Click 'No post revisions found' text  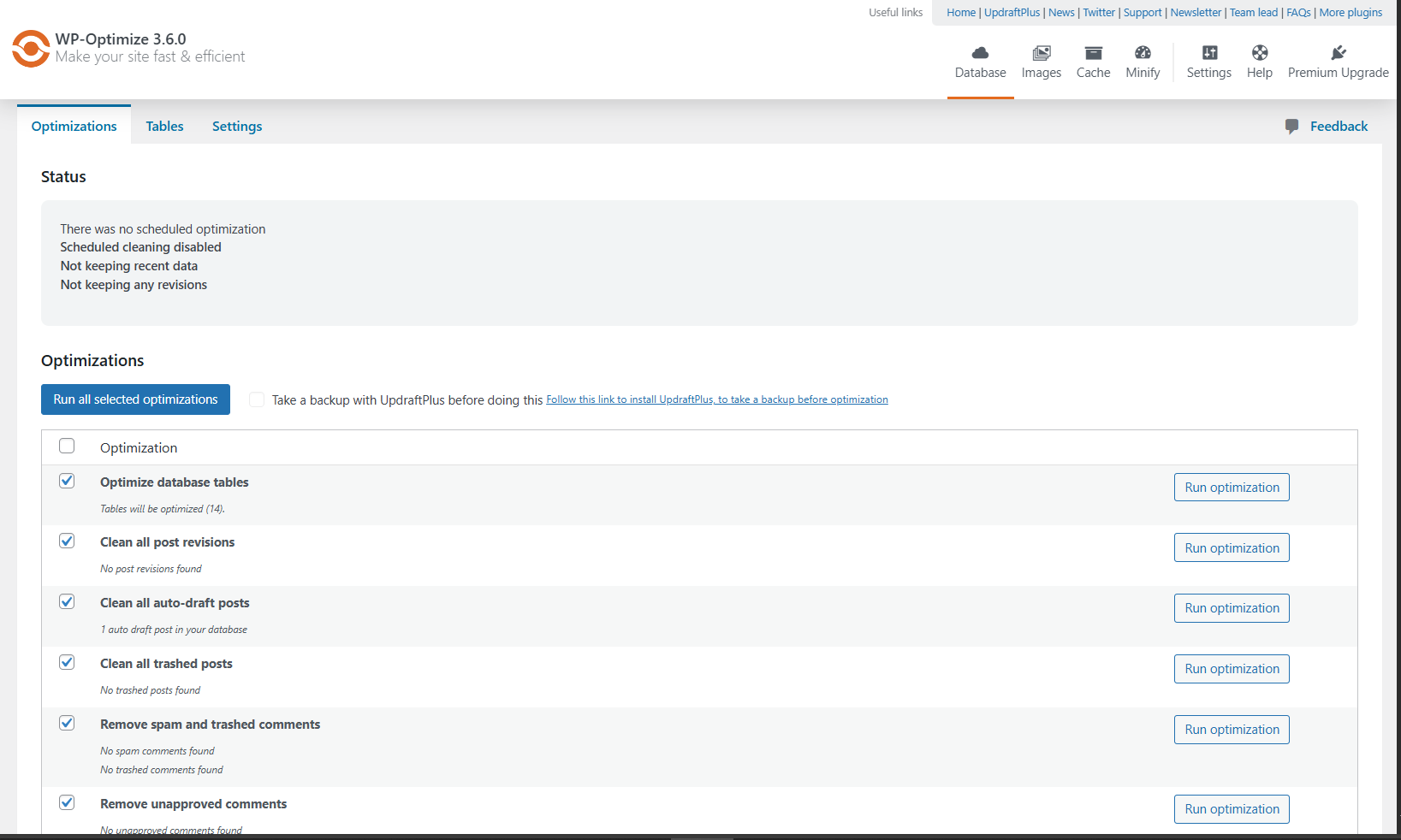151,569
